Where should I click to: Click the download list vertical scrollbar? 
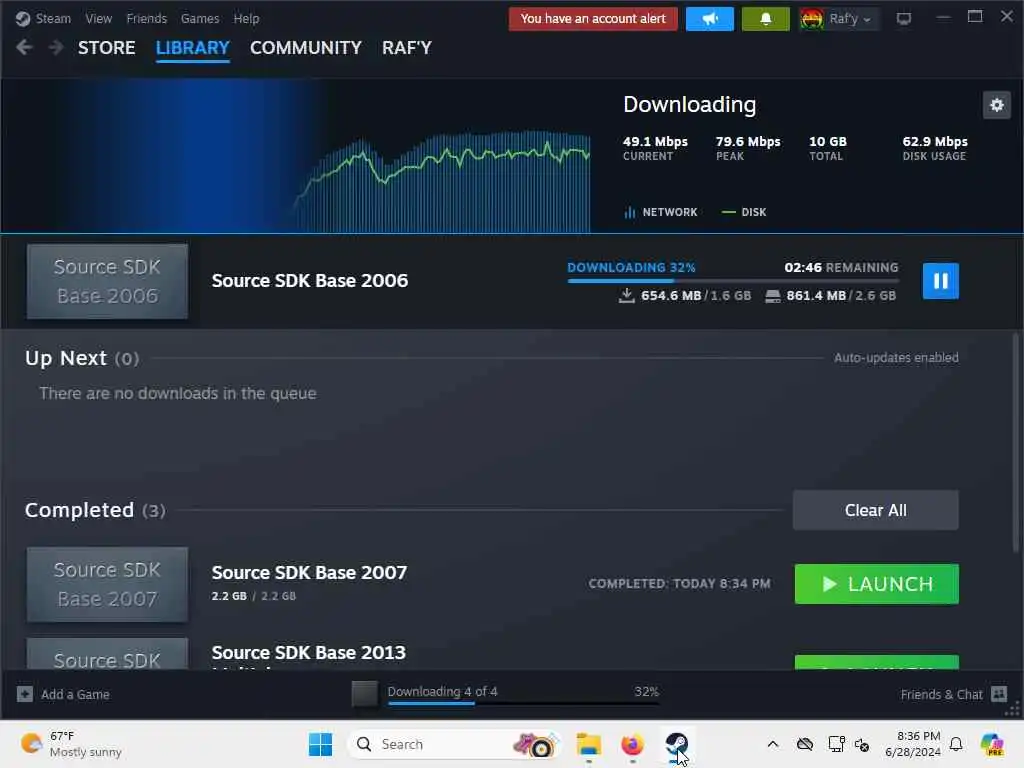point(1016,443)
